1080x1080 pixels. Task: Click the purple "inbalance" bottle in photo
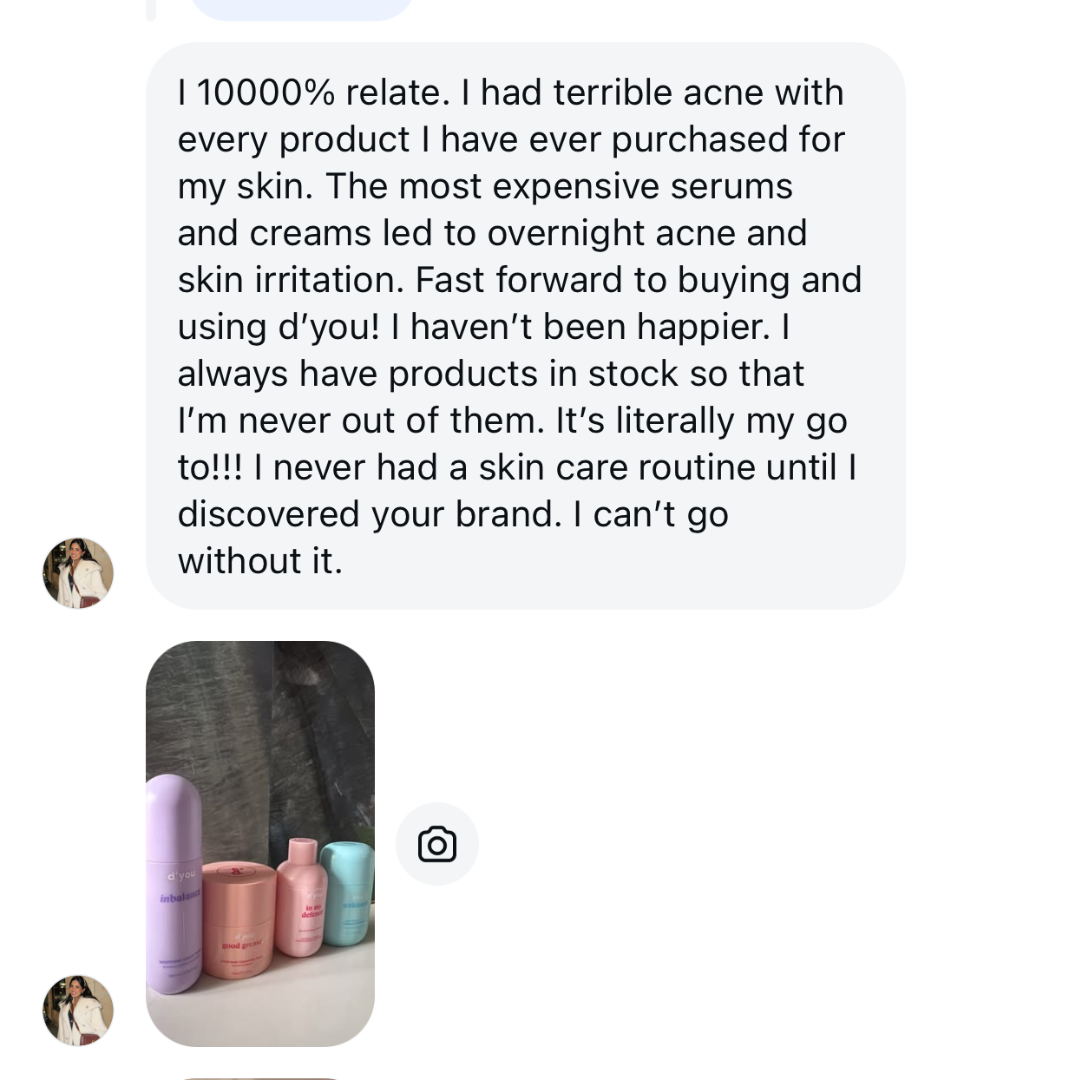click(174, 884)
